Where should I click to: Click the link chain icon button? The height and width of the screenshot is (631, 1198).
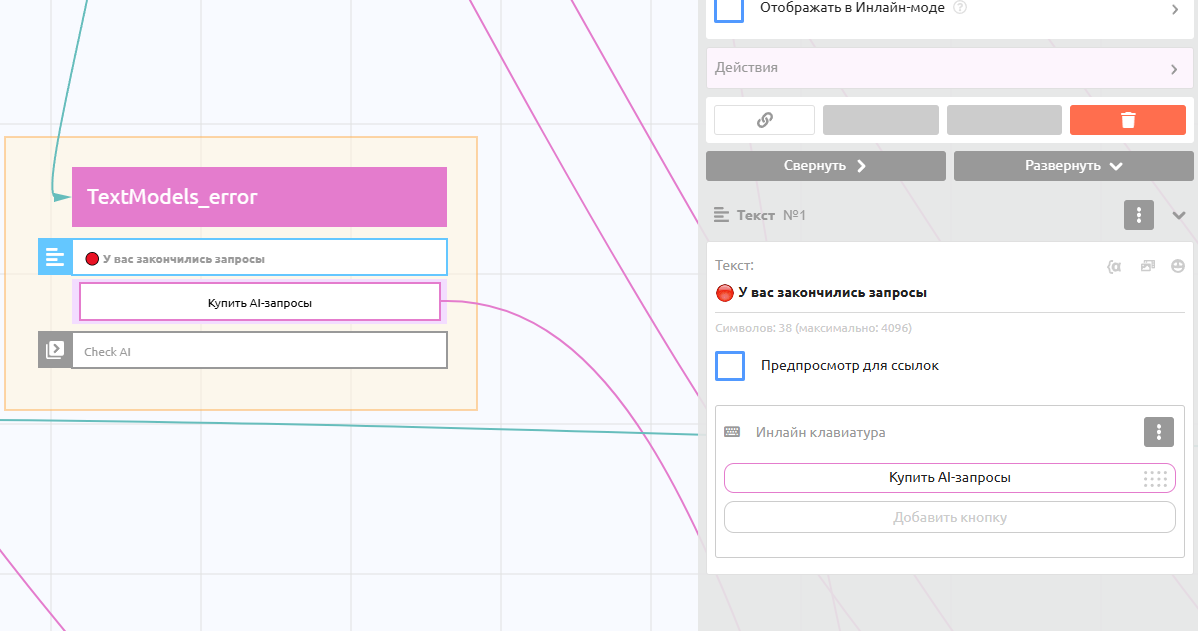764,120
